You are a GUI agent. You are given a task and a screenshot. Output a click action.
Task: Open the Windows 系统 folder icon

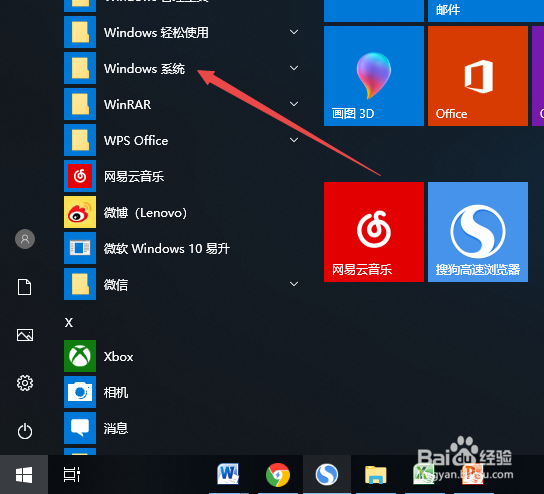click(80, 68)
